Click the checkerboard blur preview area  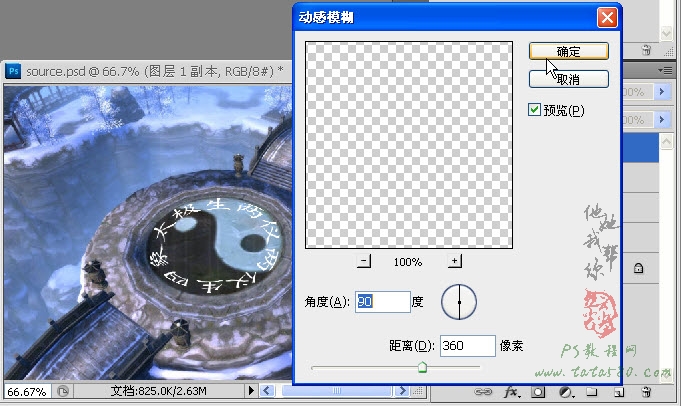point(409,145)
